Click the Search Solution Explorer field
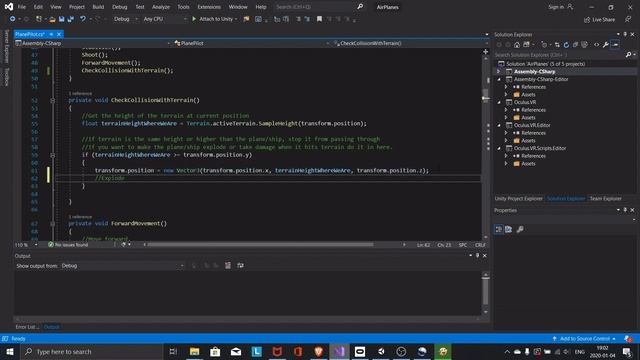640x360 pixels. [559, 54]
